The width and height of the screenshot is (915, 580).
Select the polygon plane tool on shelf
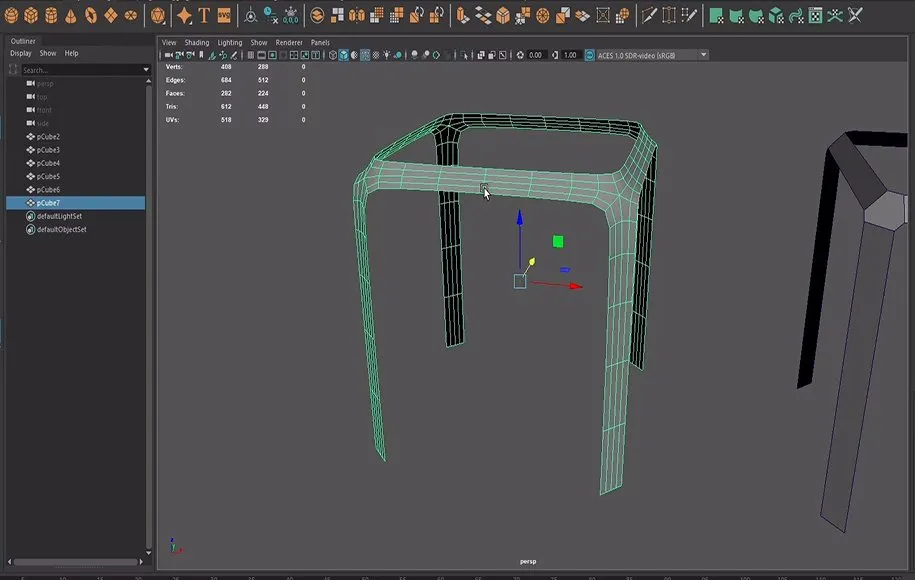(x=109, y=14)
